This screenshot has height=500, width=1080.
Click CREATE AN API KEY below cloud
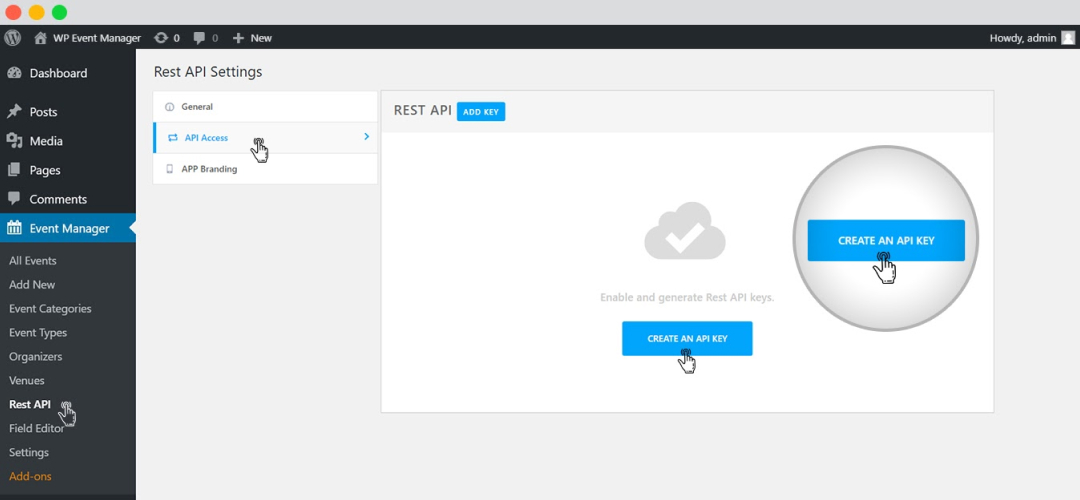(687, 338)
